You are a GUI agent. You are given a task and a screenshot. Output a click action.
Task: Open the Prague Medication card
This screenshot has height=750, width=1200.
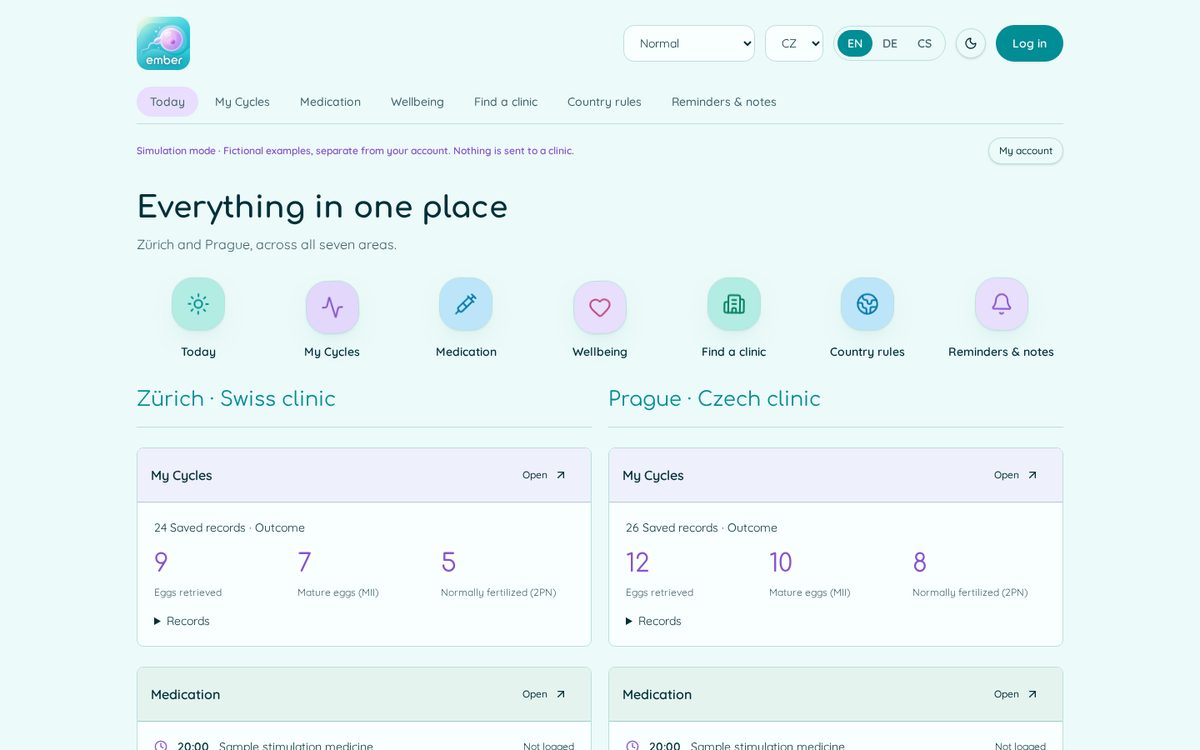(1016, 694)
